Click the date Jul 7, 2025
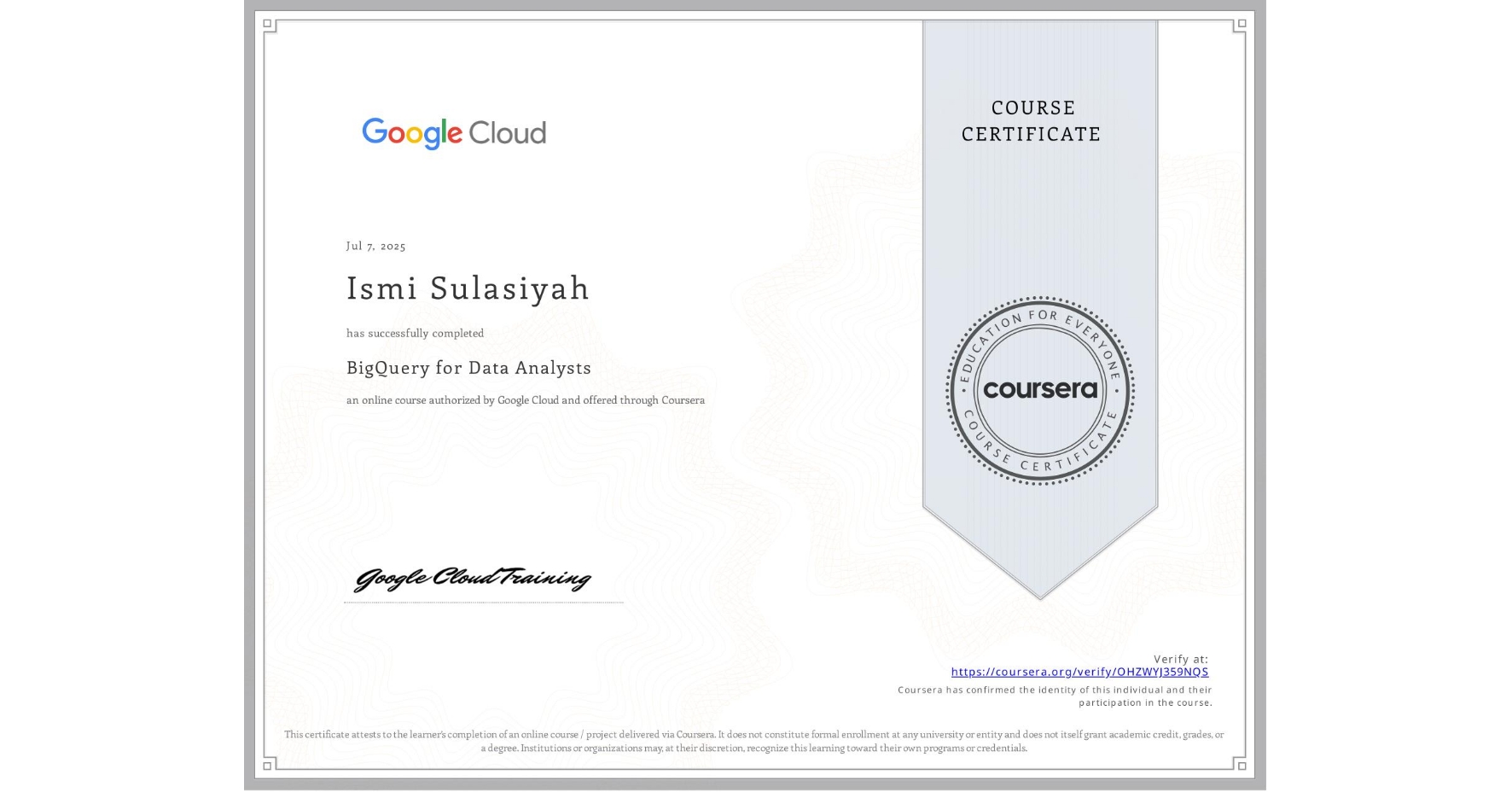This screenshot has height=792, width=1512. [x=375, y=246]
